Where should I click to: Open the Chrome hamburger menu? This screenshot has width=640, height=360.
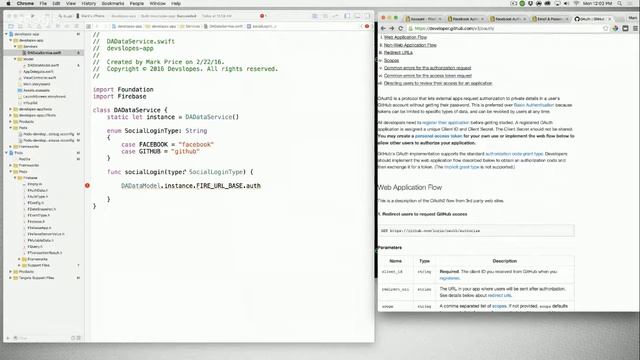636,28
